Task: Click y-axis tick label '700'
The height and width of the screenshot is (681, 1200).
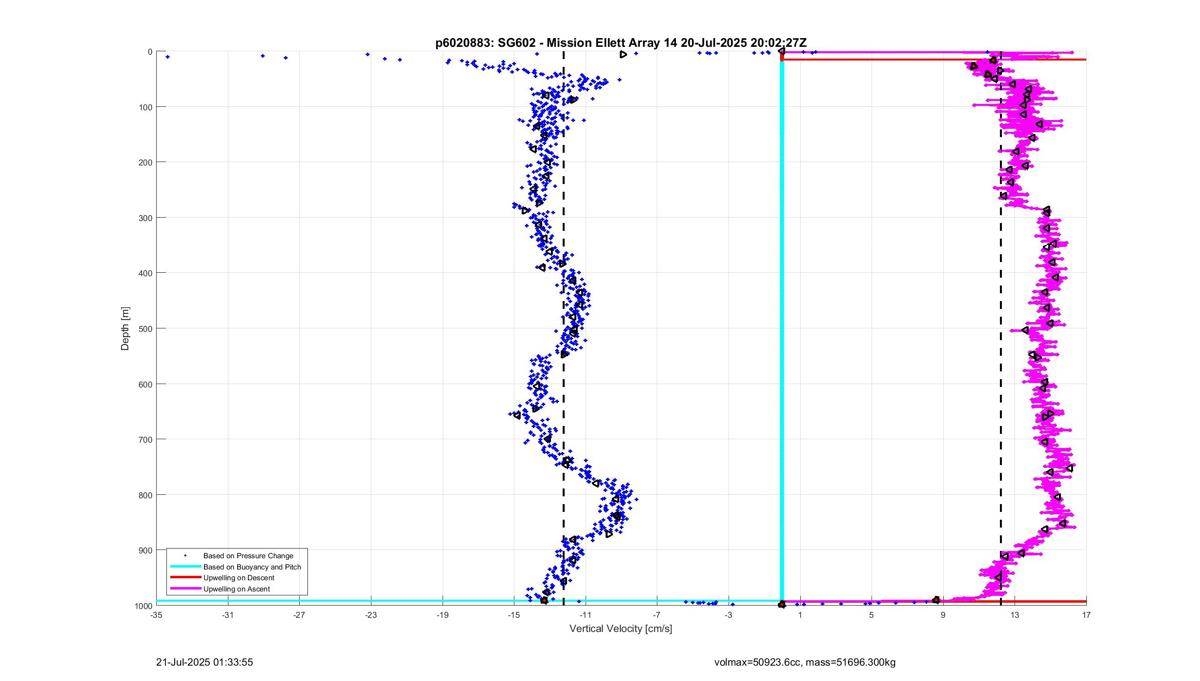Action: [x=144, y=440]
